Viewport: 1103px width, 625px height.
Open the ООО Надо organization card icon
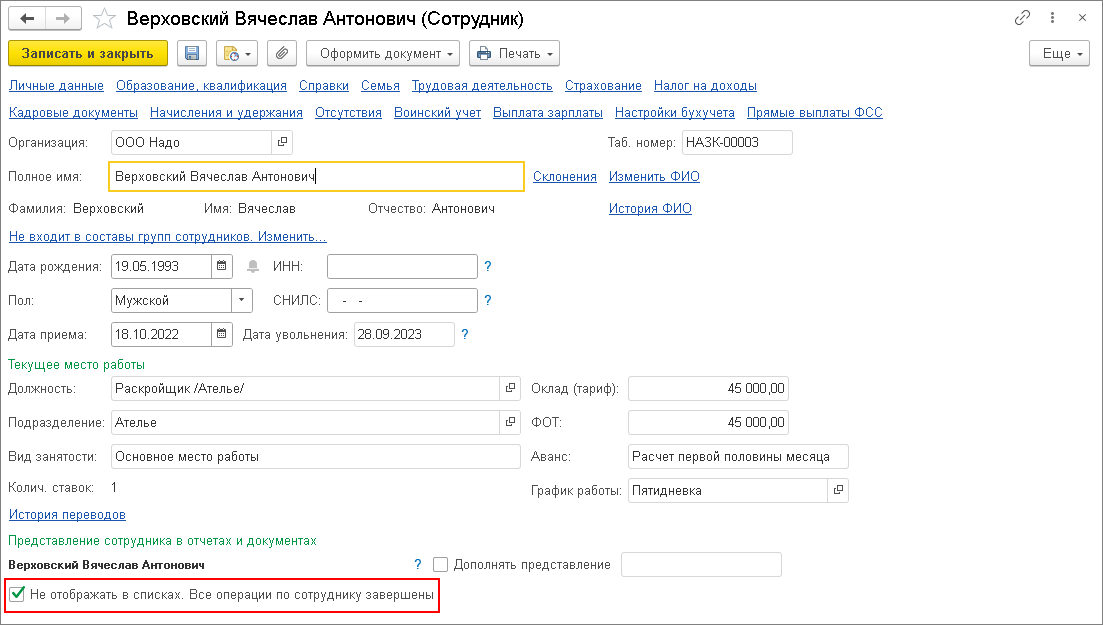[x=282, y=142]
